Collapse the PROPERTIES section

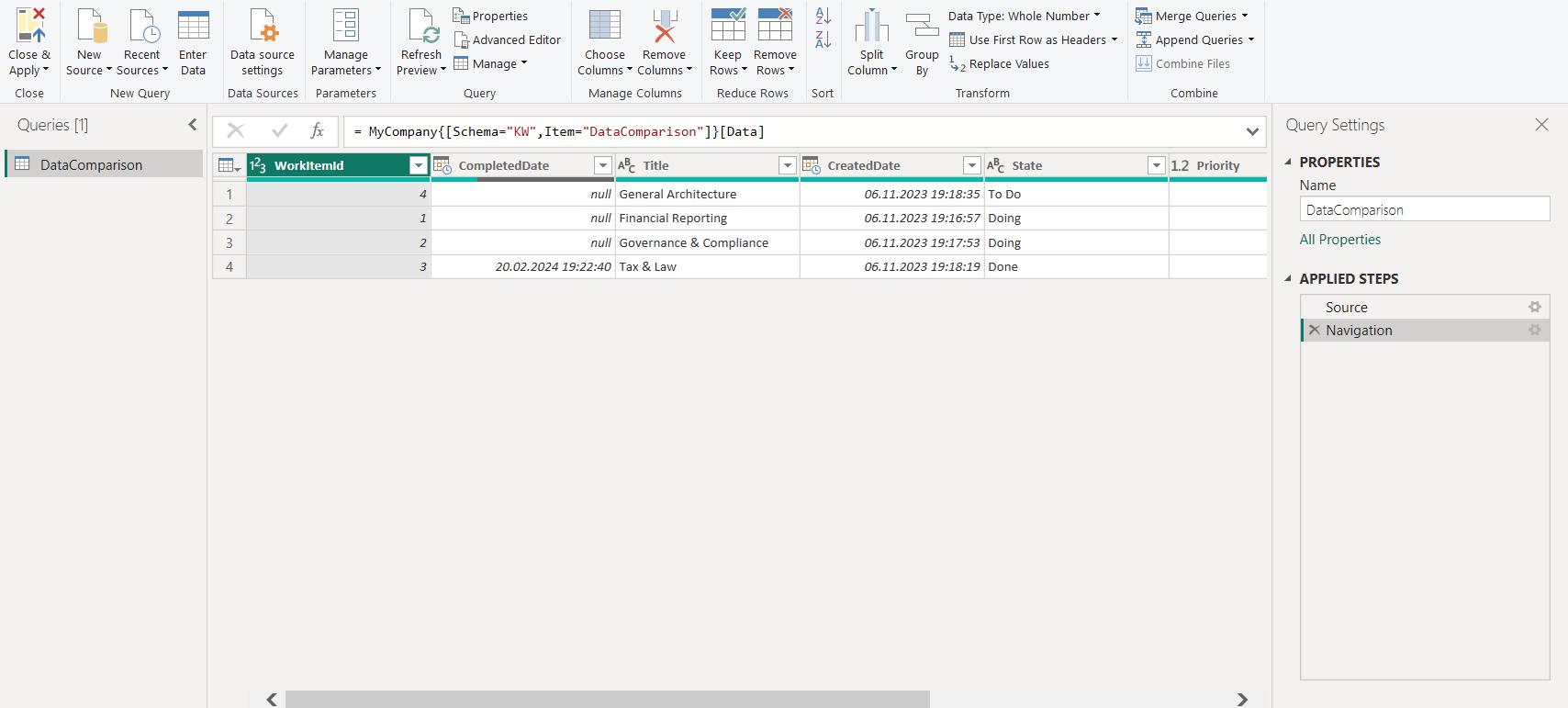1288,162
